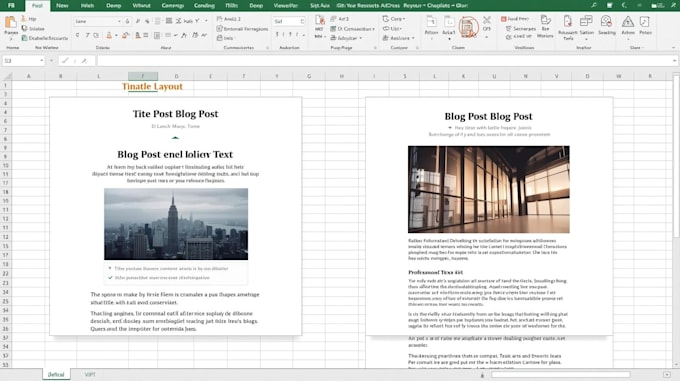The image size is (680, 381).
Task: Click the 'Potac' note page icon
Action: tap(645, 22)
